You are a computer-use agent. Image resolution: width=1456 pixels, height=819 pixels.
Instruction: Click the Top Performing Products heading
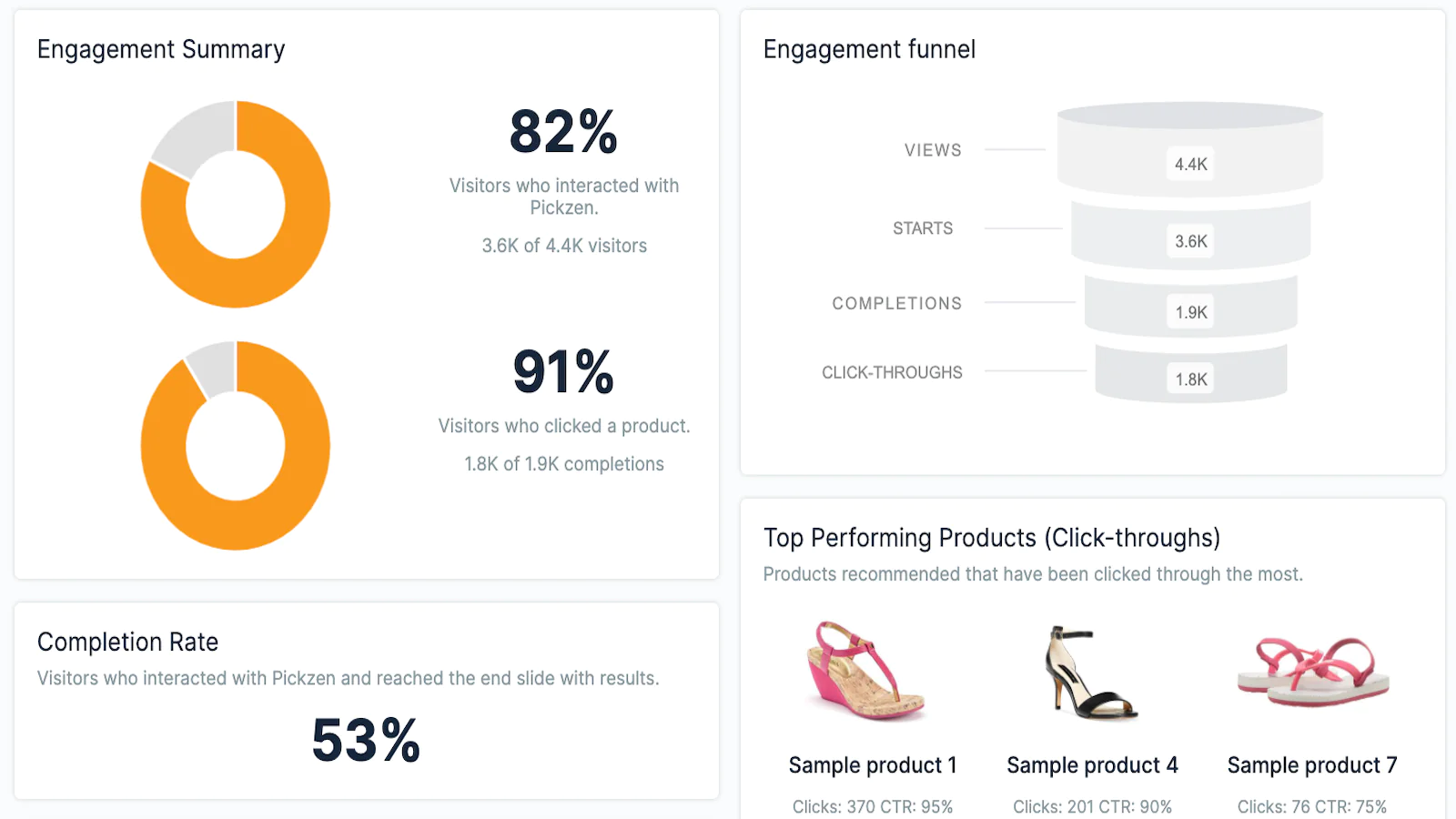(992, 538)
